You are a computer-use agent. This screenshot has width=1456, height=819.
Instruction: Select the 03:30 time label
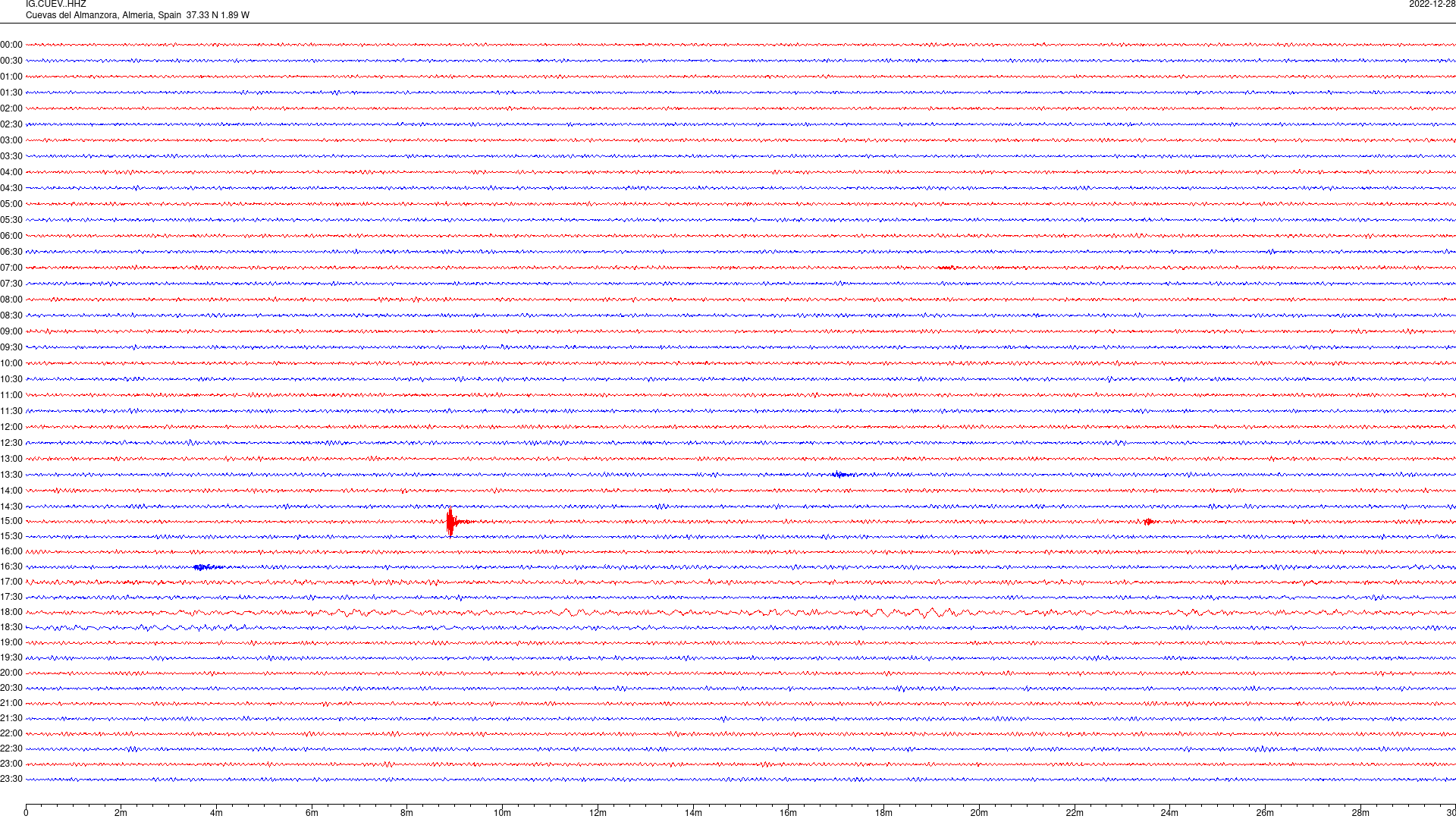(11, 156)
